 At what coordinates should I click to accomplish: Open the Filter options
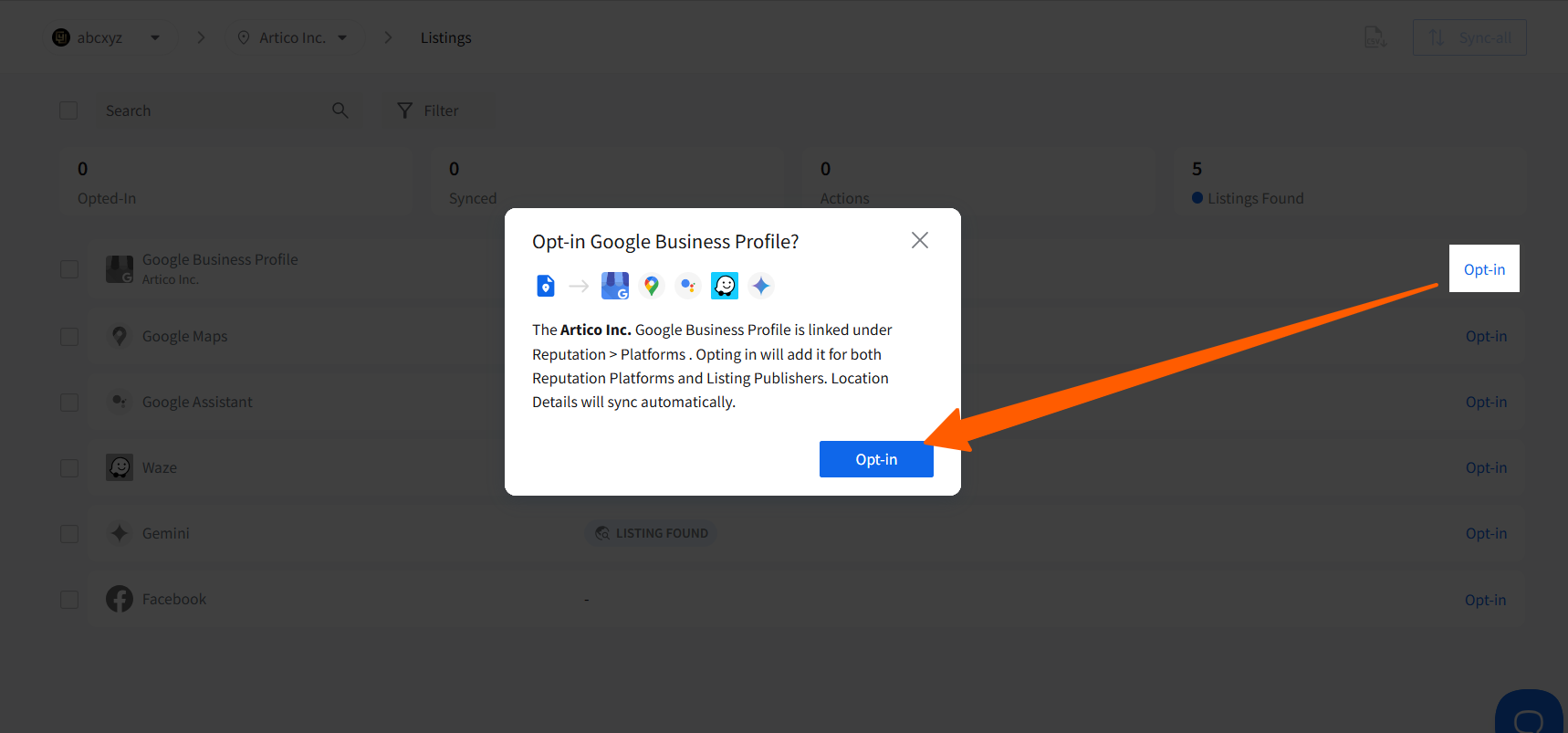[x=428, y=110]
